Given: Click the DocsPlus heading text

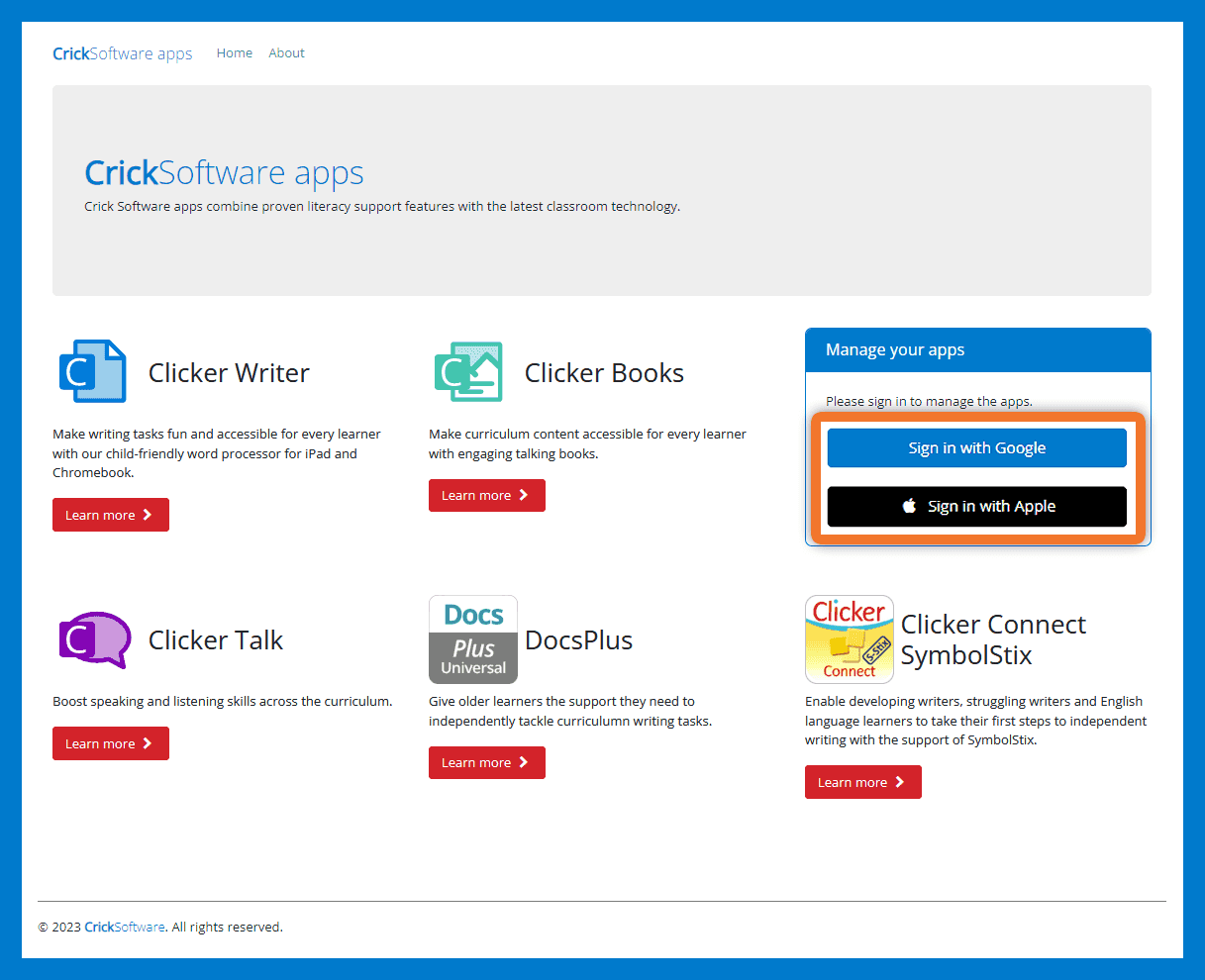Looking at the screenshot, I should pos(578,640).
